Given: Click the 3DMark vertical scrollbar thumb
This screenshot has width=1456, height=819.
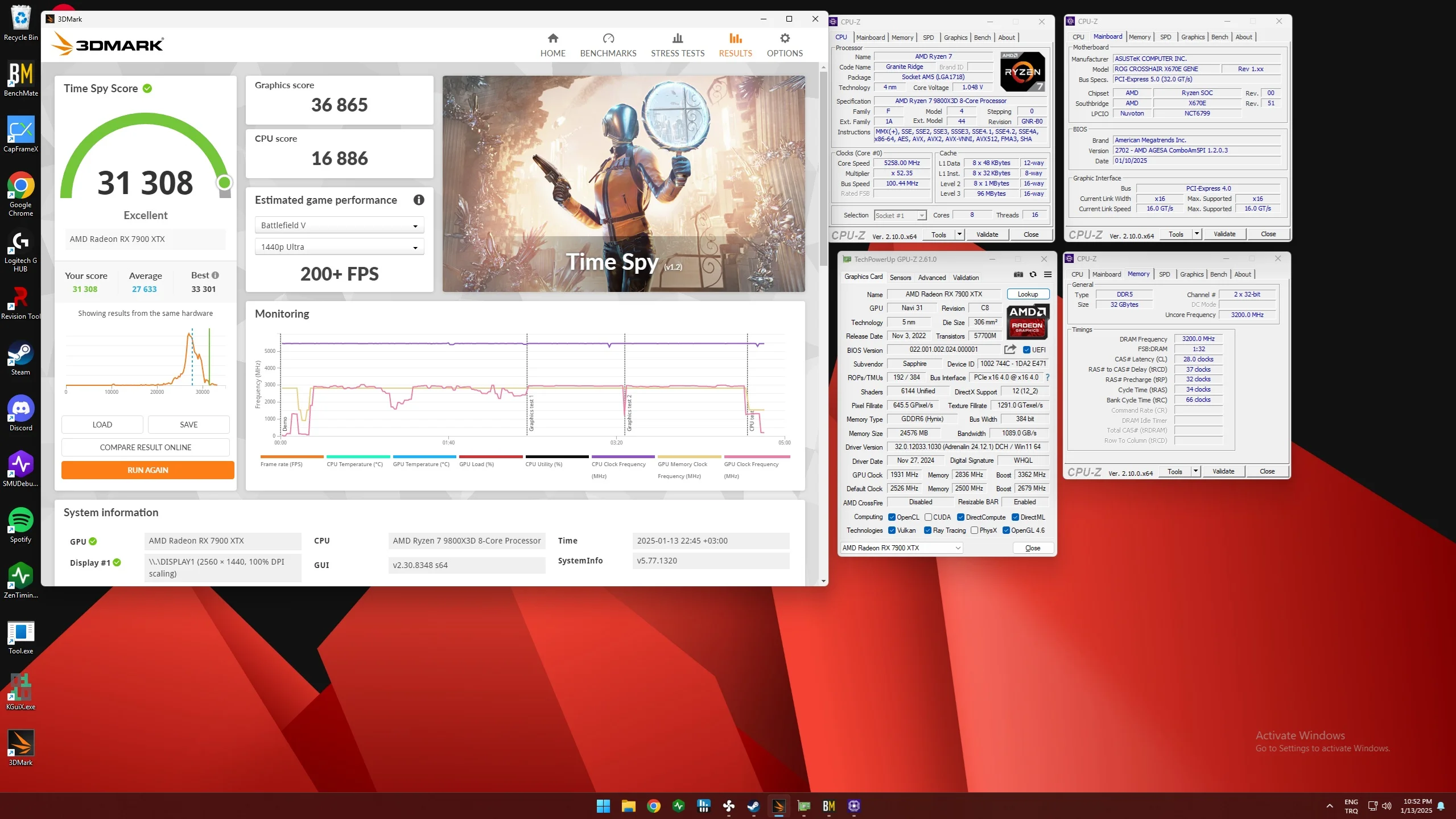Looking at the screenshot, I should coord(823,169).
